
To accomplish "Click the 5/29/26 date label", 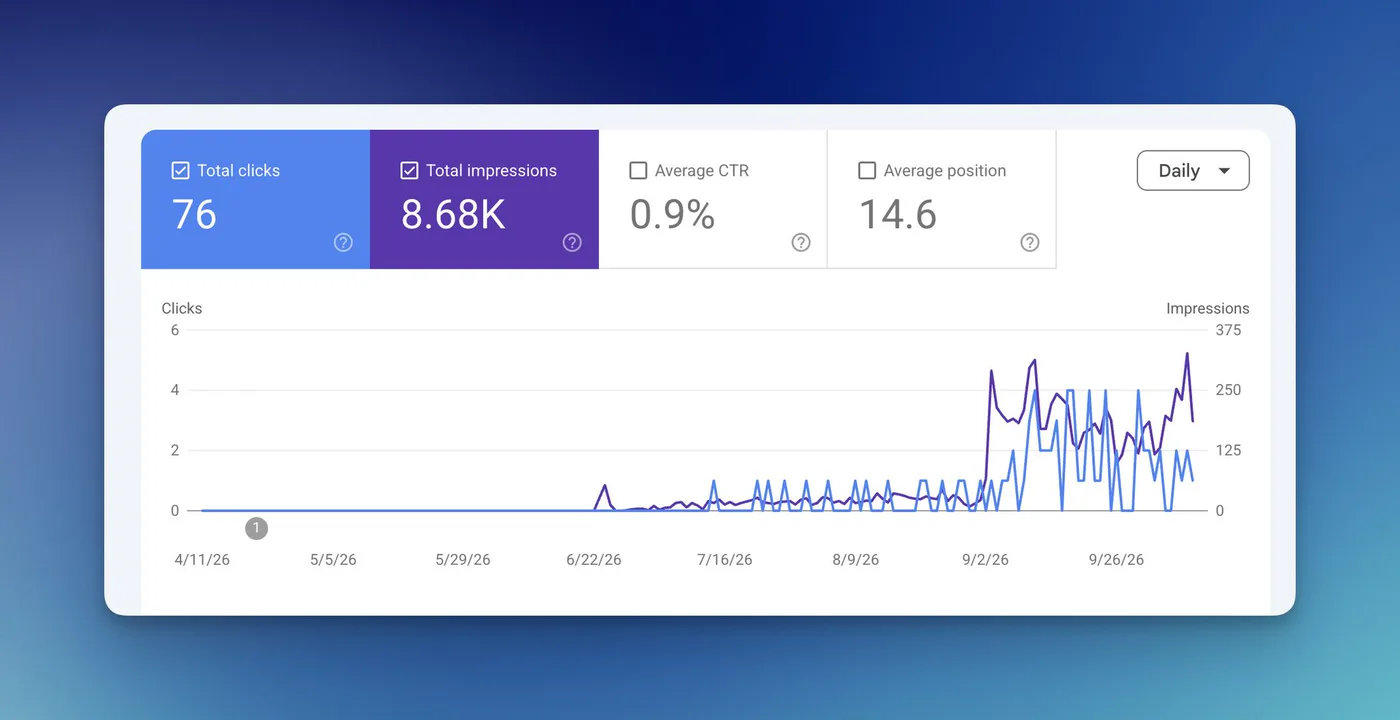I will [x=463, y=559].
